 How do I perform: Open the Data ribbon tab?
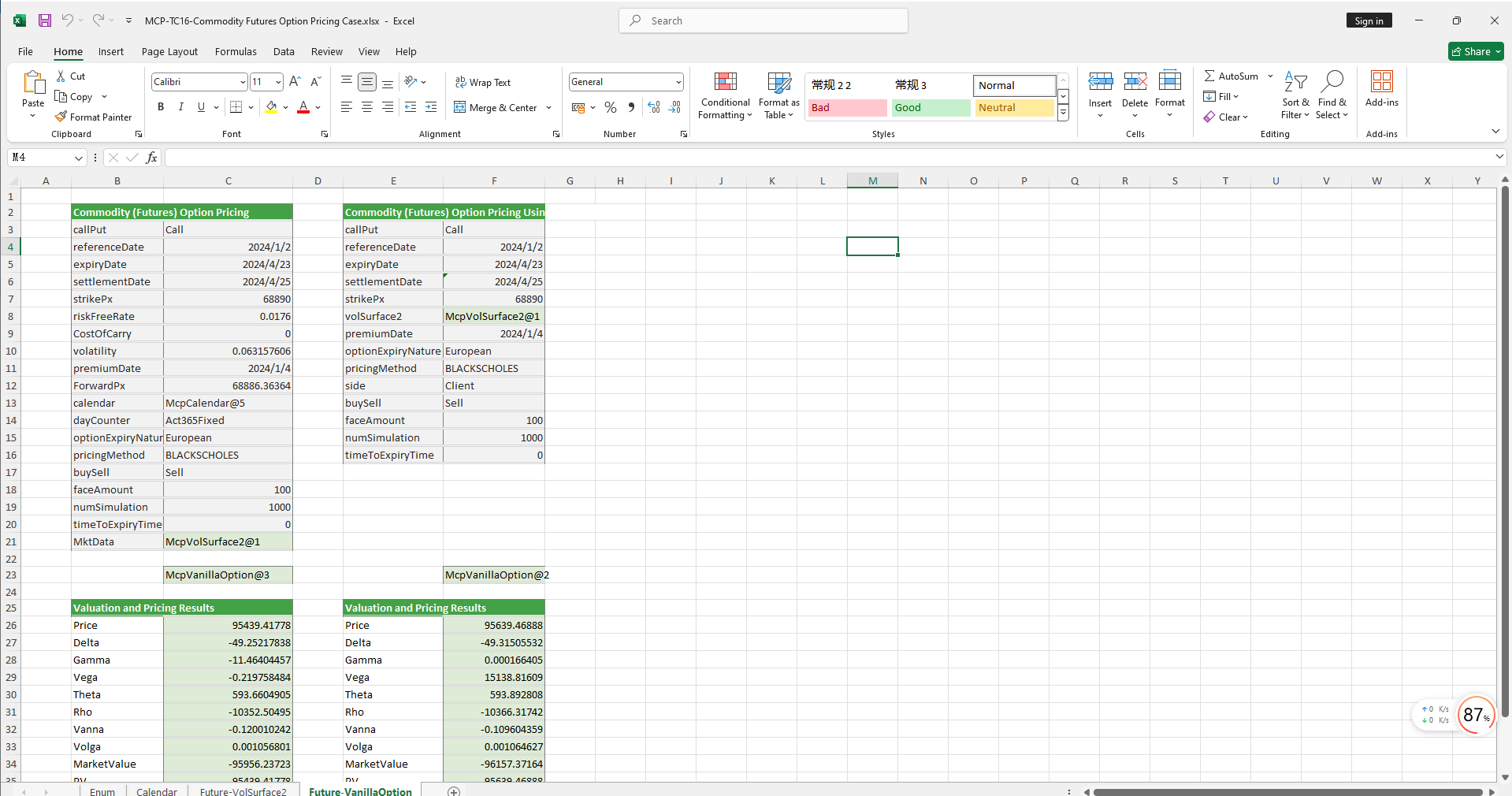point(284,51)
